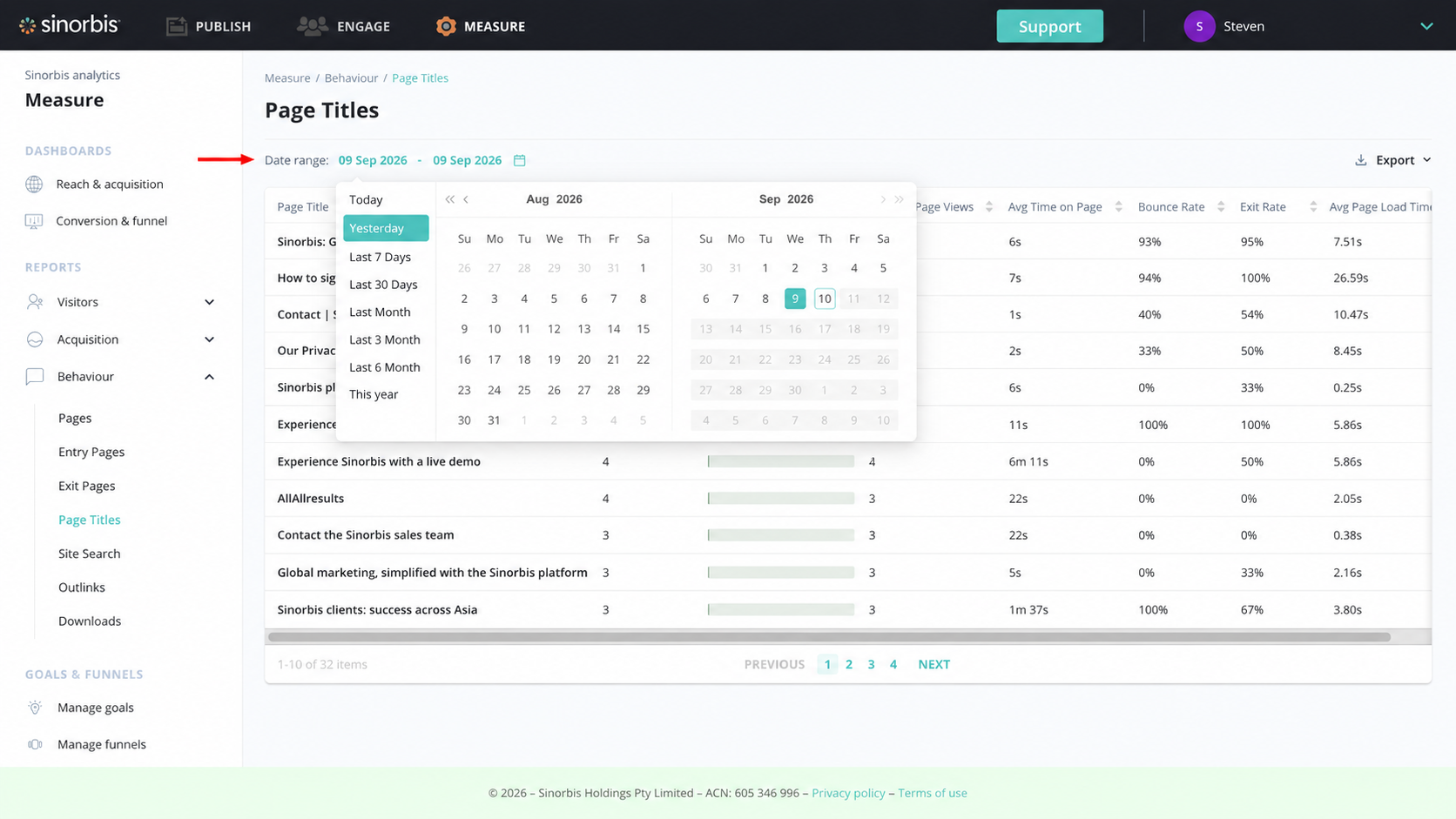Viewport: 1456px width, 819px height.
Task: Click the Measure breadcrumb link
Action: click(x=287, y=78)
